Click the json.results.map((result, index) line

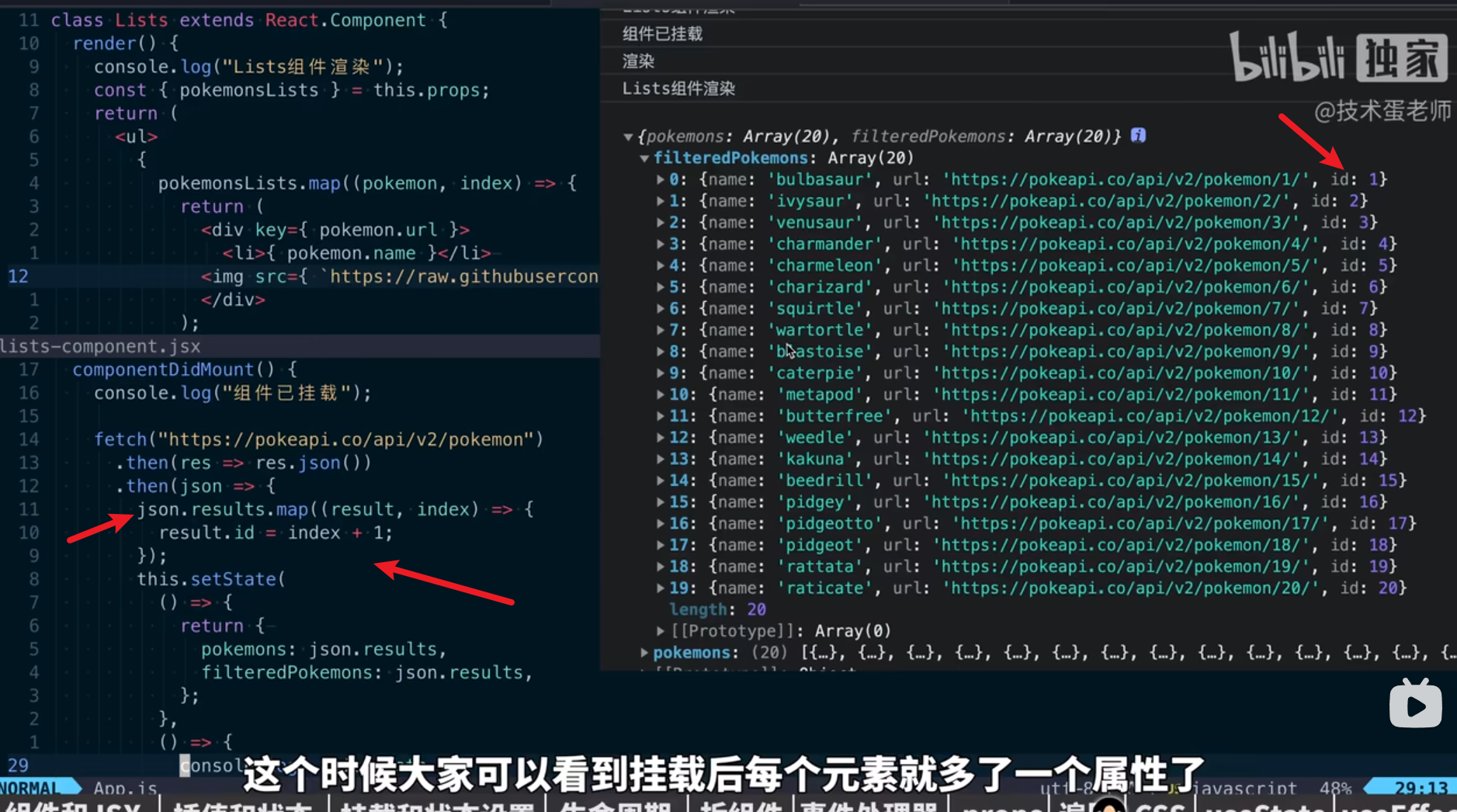coord(335,509)
